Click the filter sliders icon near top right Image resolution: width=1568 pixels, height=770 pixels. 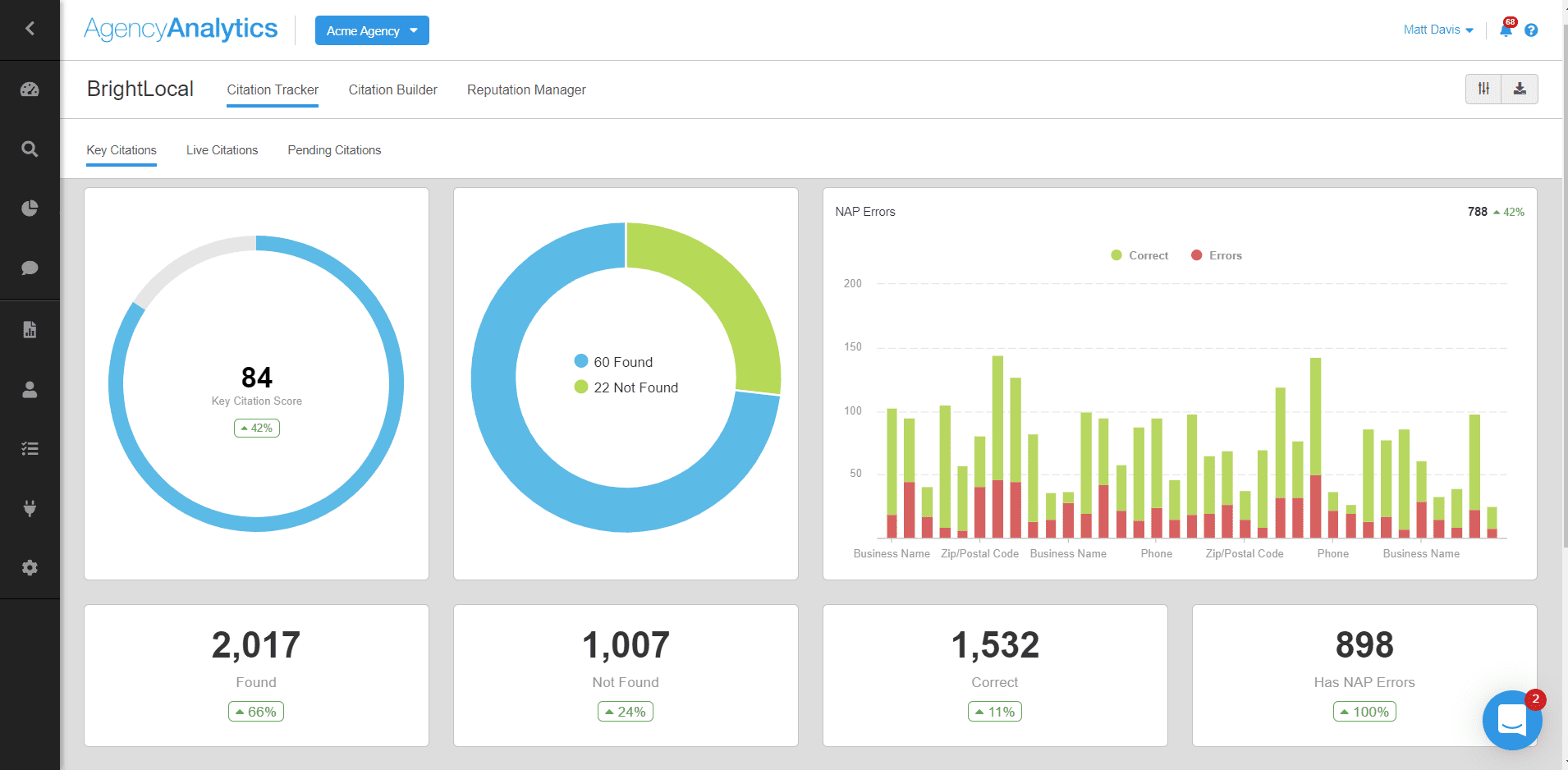tap(1483, 89)
